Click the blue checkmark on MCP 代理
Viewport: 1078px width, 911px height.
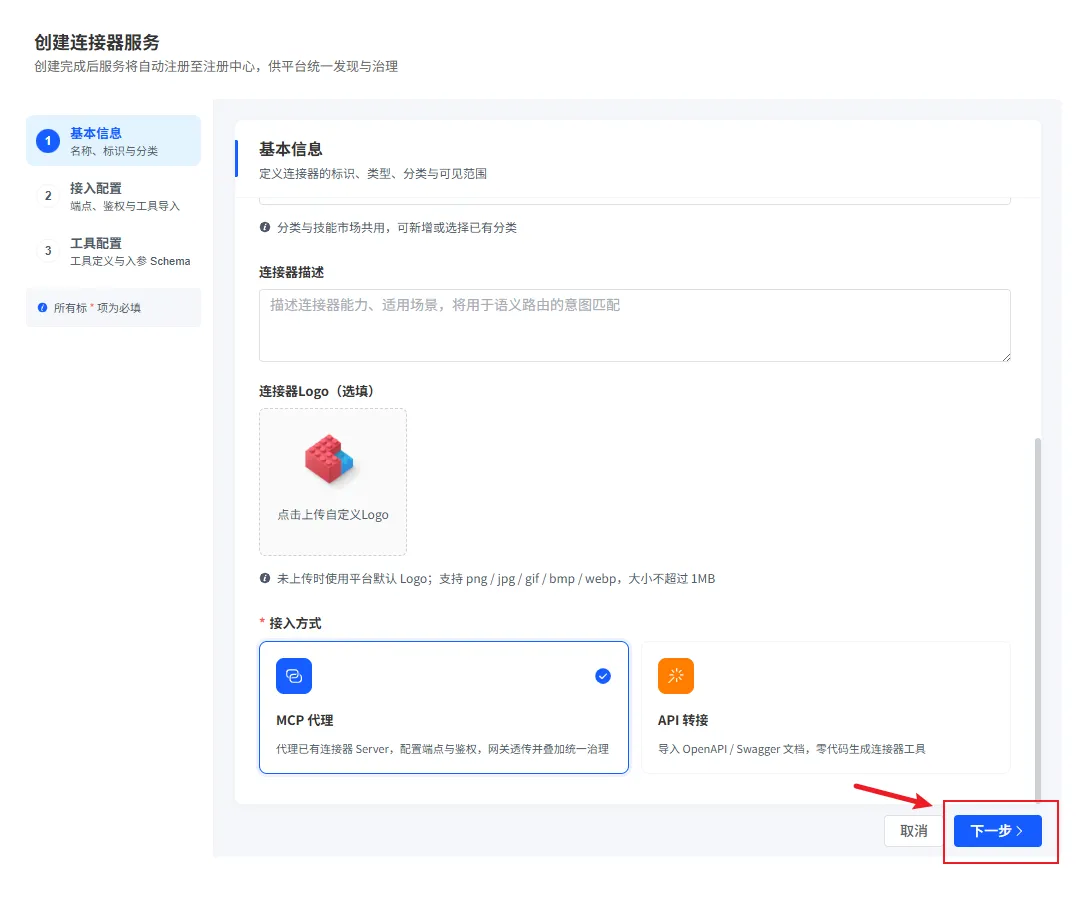coord(603,676)
